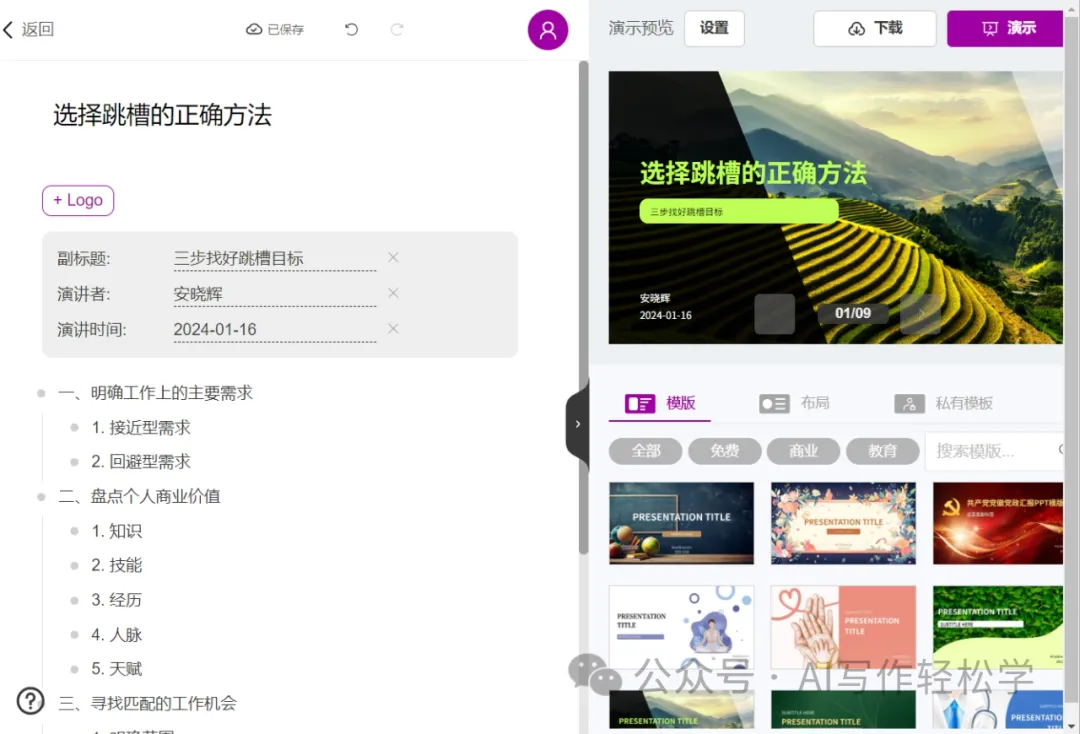This screenshot has height=734, width=1080.
Task: Clear the 演讲时间 date field with its X
Action: click(x=392, y=328)
